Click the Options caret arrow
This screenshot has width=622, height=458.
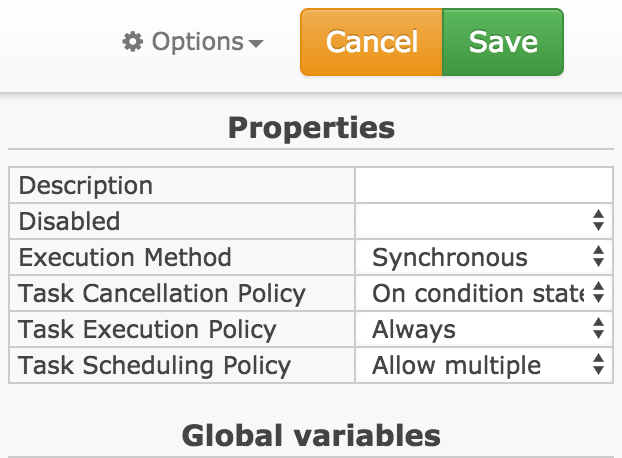tap(256, 43)
